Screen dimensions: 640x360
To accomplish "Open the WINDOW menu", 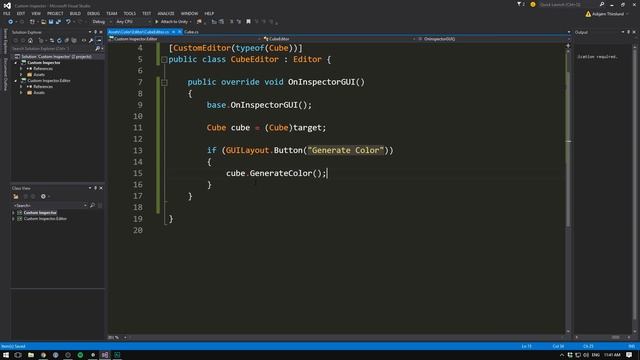I will click(189, 13).
